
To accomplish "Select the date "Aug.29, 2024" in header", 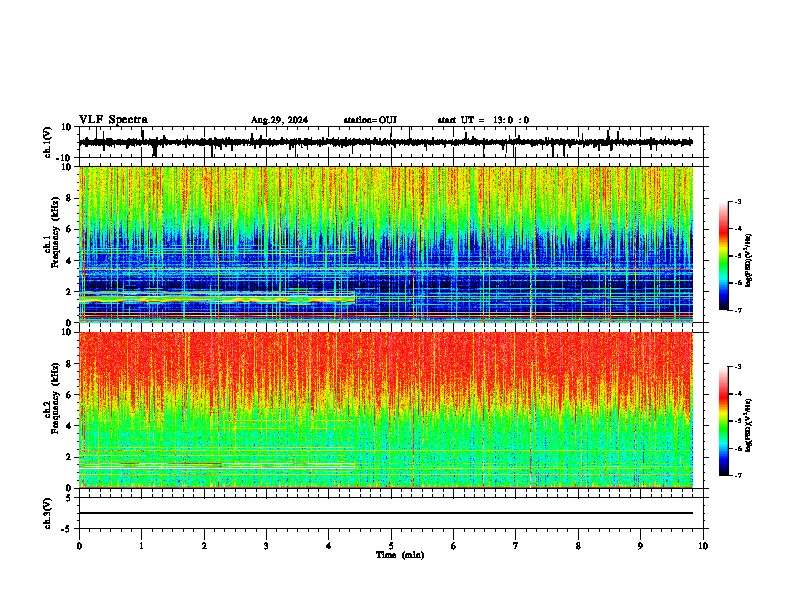I will pos(279,120).
